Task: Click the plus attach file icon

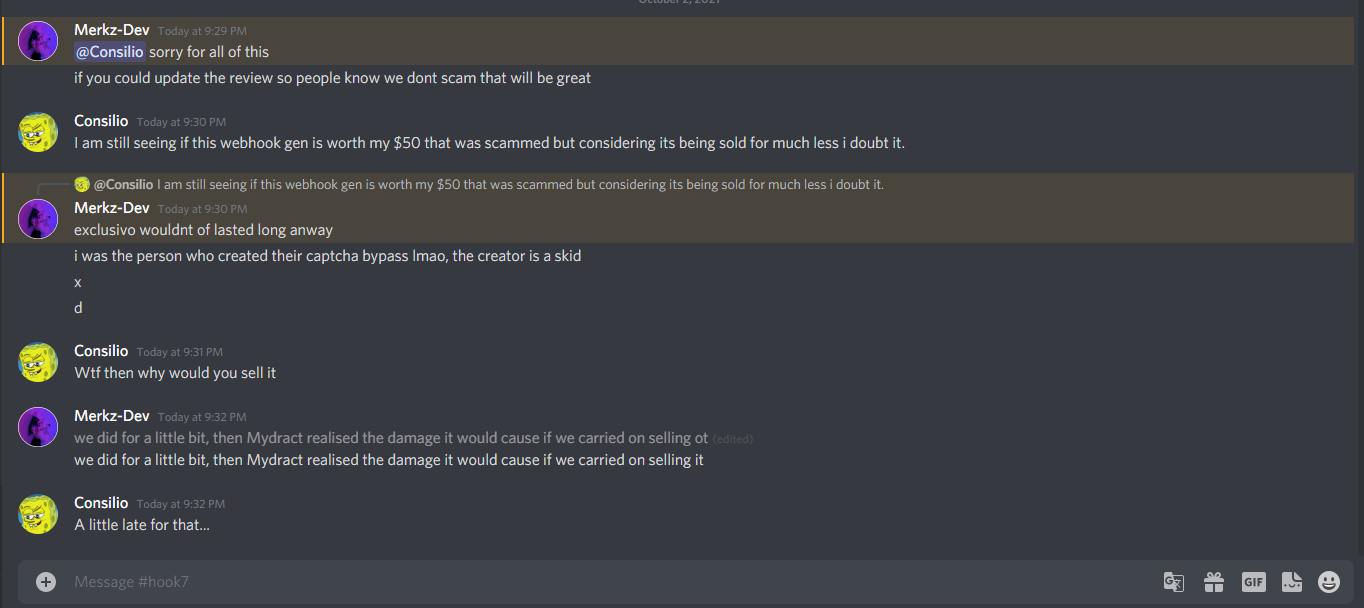Action: click(46, 582)
